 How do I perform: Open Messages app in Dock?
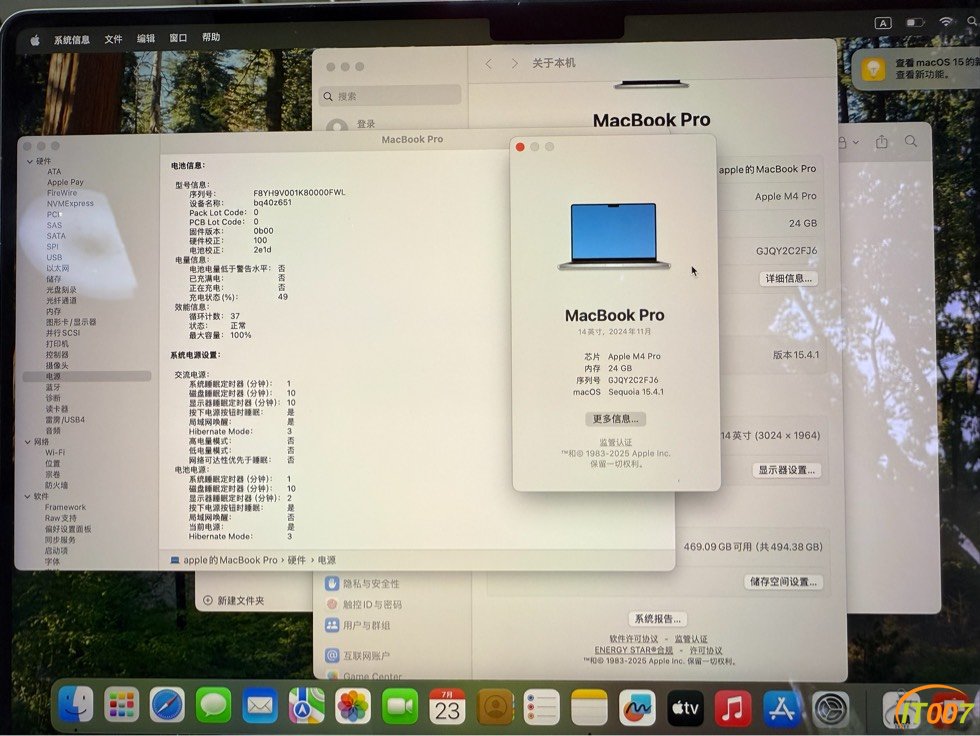pos(213,706)
